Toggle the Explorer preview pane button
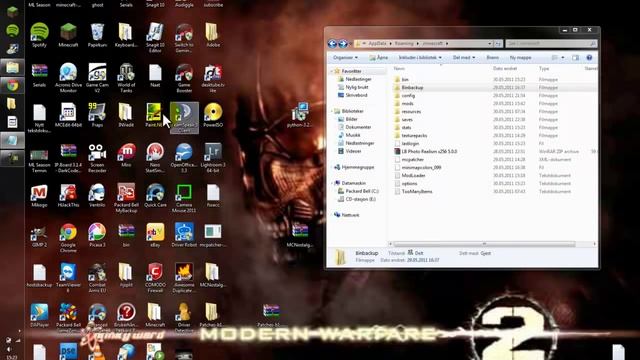This screenshot has width=640, height=360. coord(576,58)
